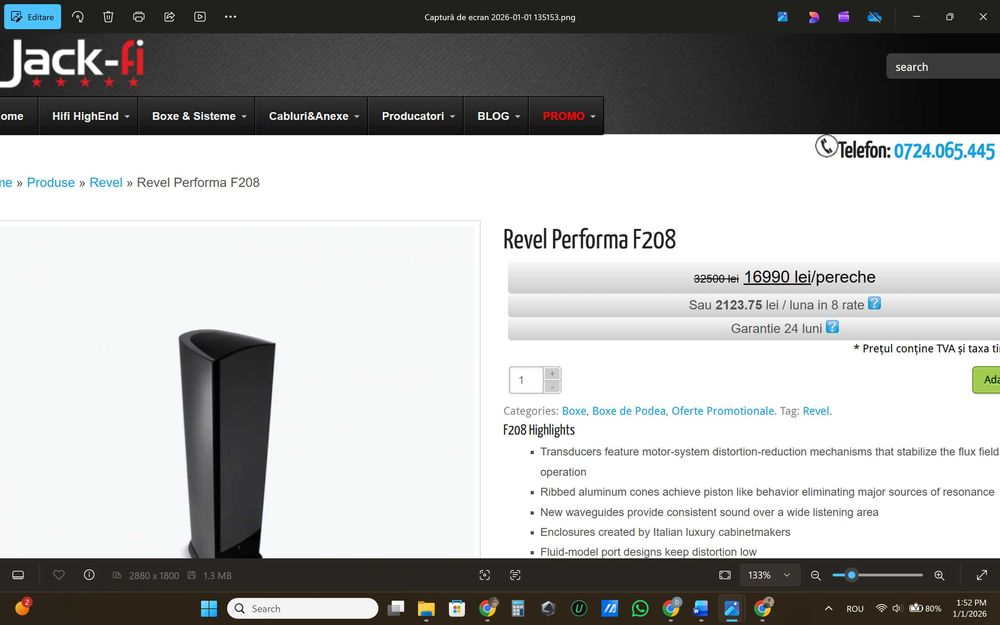Open the clock showing 1:52 PM

pos(971,608)
